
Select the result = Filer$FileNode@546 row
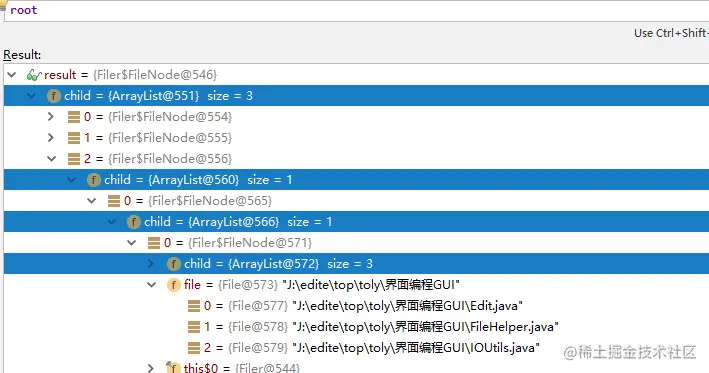coord(356,75)
